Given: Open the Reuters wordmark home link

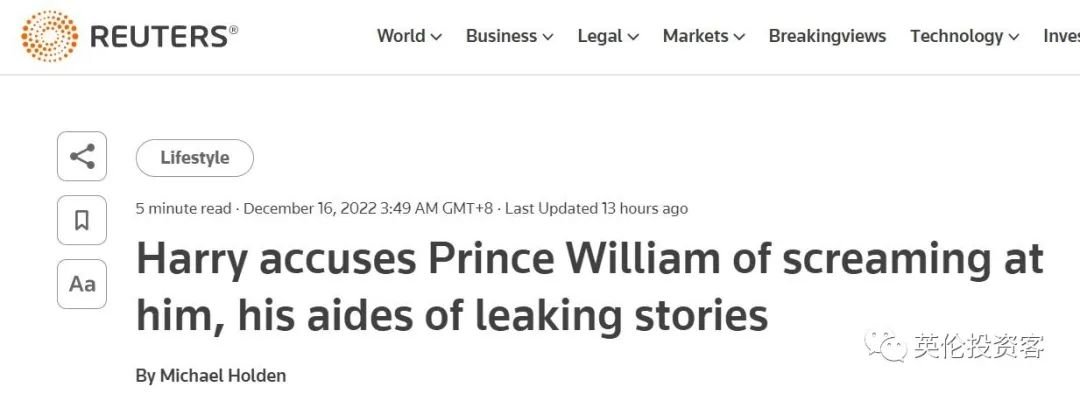Looking at the screenshot, I should tap(164, 37).
